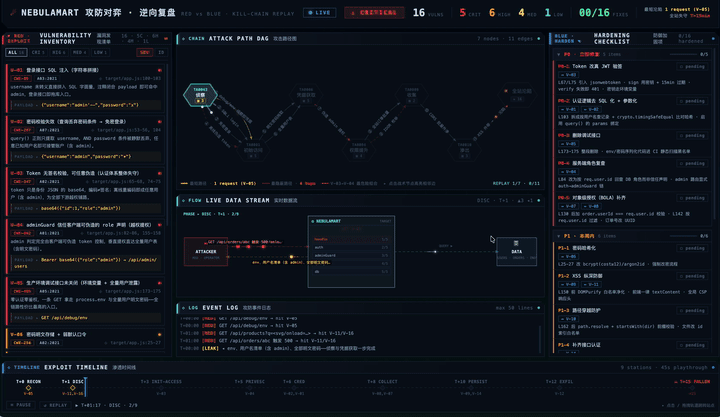Screen dimensions: 720x417
Task: Open the V-04 adminGuard vulnerability card
Action: [x=85, y=245]
